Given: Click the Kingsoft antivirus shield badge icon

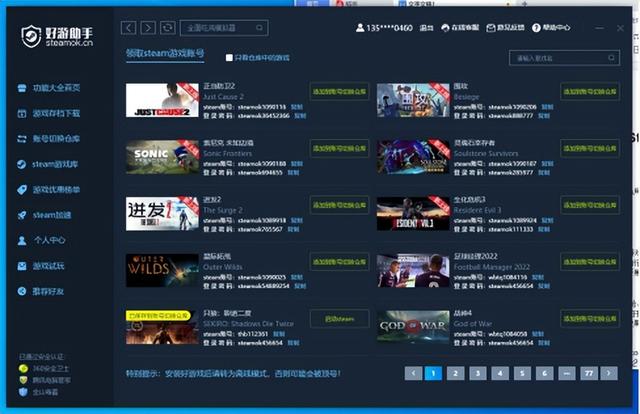Looking at the screenshot, I should 23,392.
